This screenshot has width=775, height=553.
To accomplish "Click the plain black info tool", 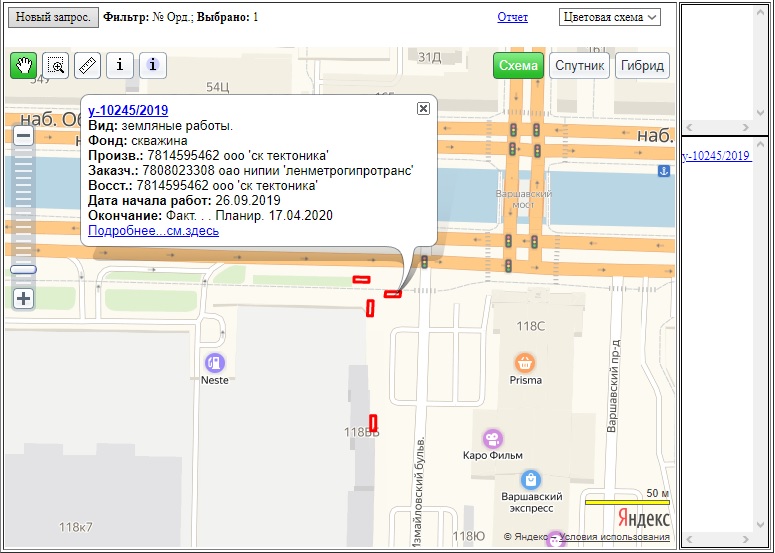I will click(x=120, y=66).
